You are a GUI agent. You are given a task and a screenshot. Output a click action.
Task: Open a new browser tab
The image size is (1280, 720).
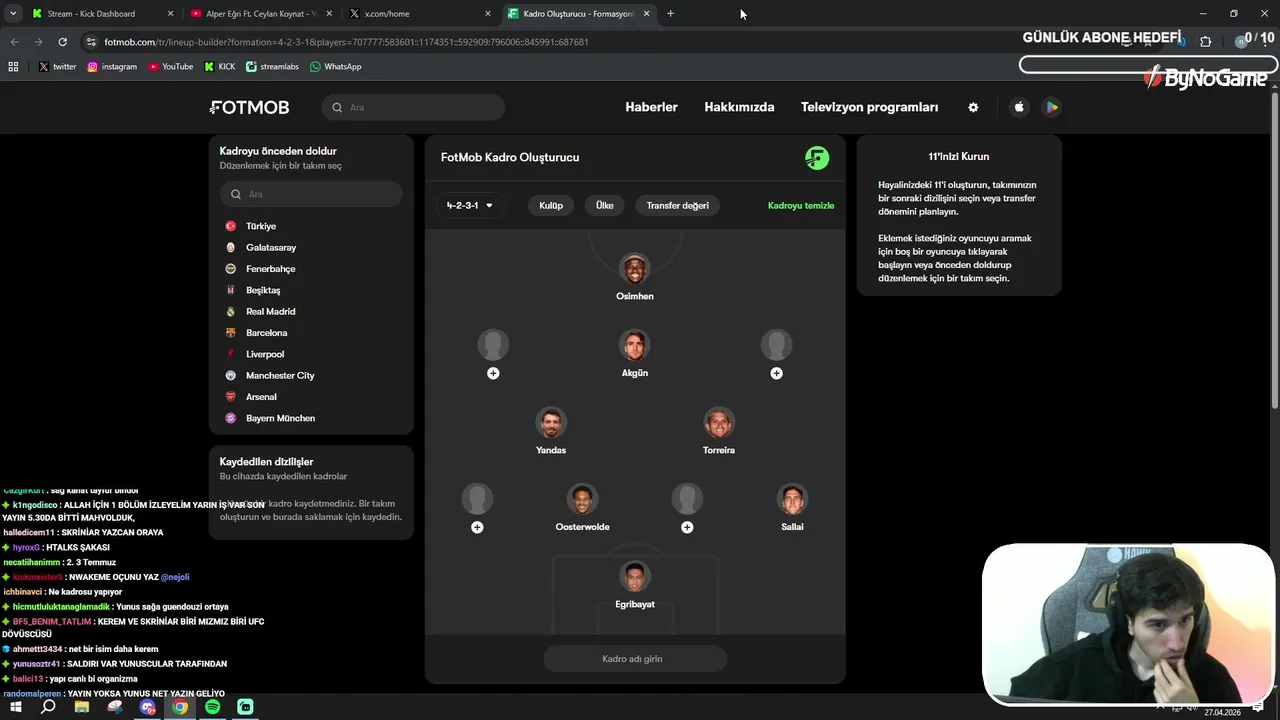tap(670, 14)
